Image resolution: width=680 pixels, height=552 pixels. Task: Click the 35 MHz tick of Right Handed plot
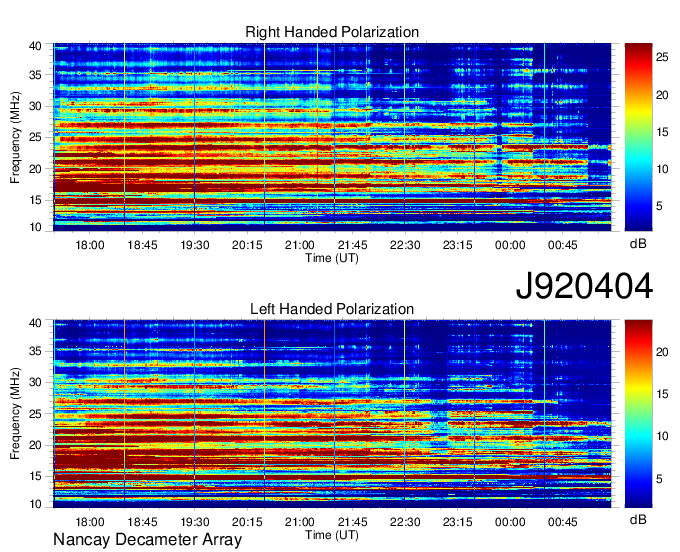(36, 75)
